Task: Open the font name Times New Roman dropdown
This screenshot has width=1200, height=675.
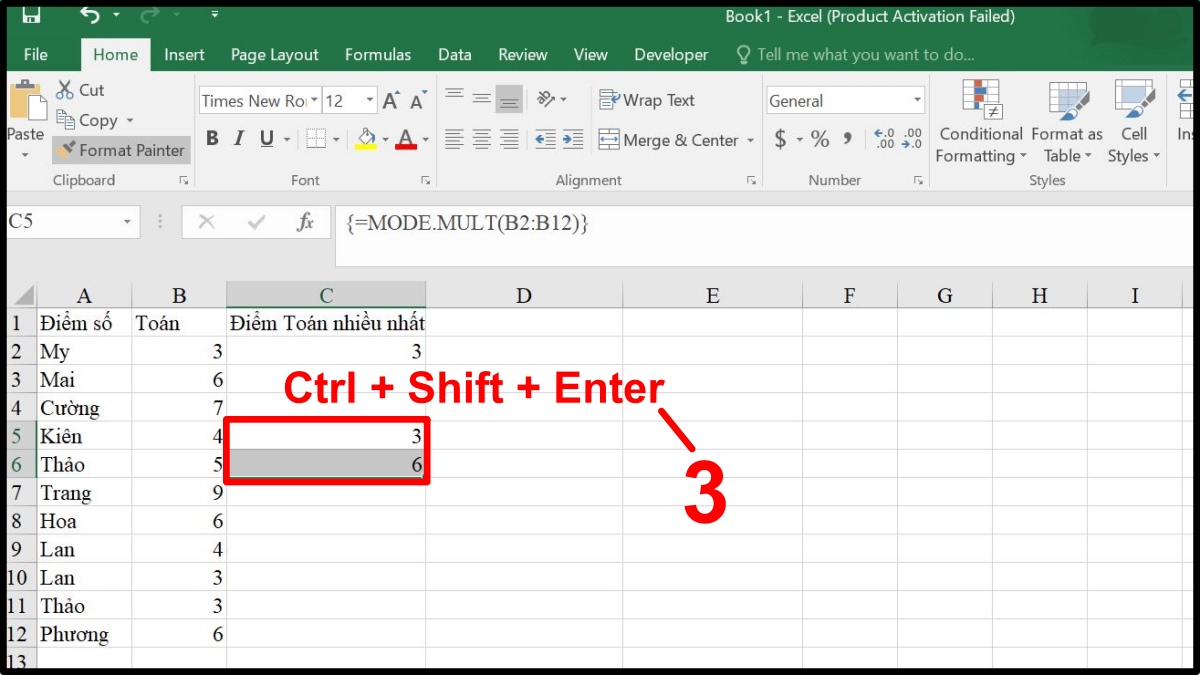Action: 315,101
